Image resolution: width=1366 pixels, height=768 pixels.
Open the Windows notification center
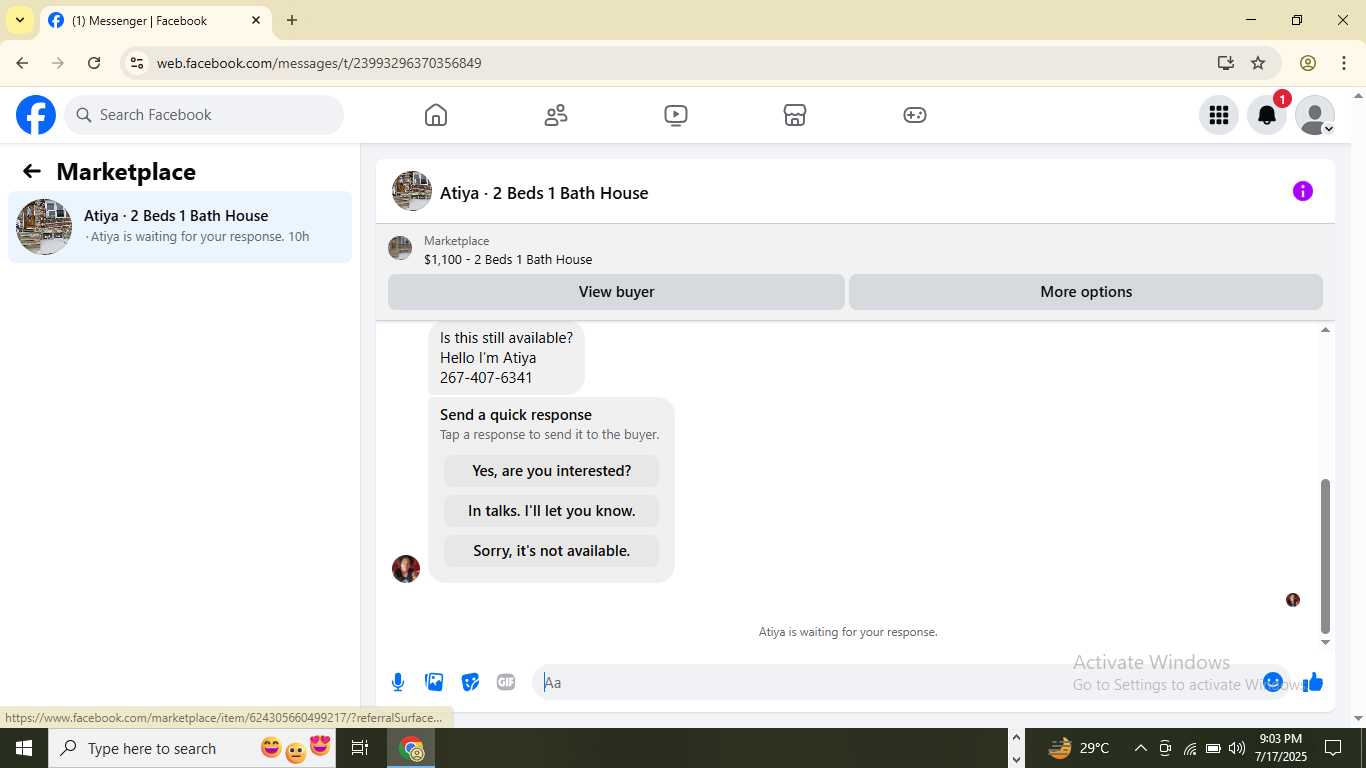(x=1333, y=748)
